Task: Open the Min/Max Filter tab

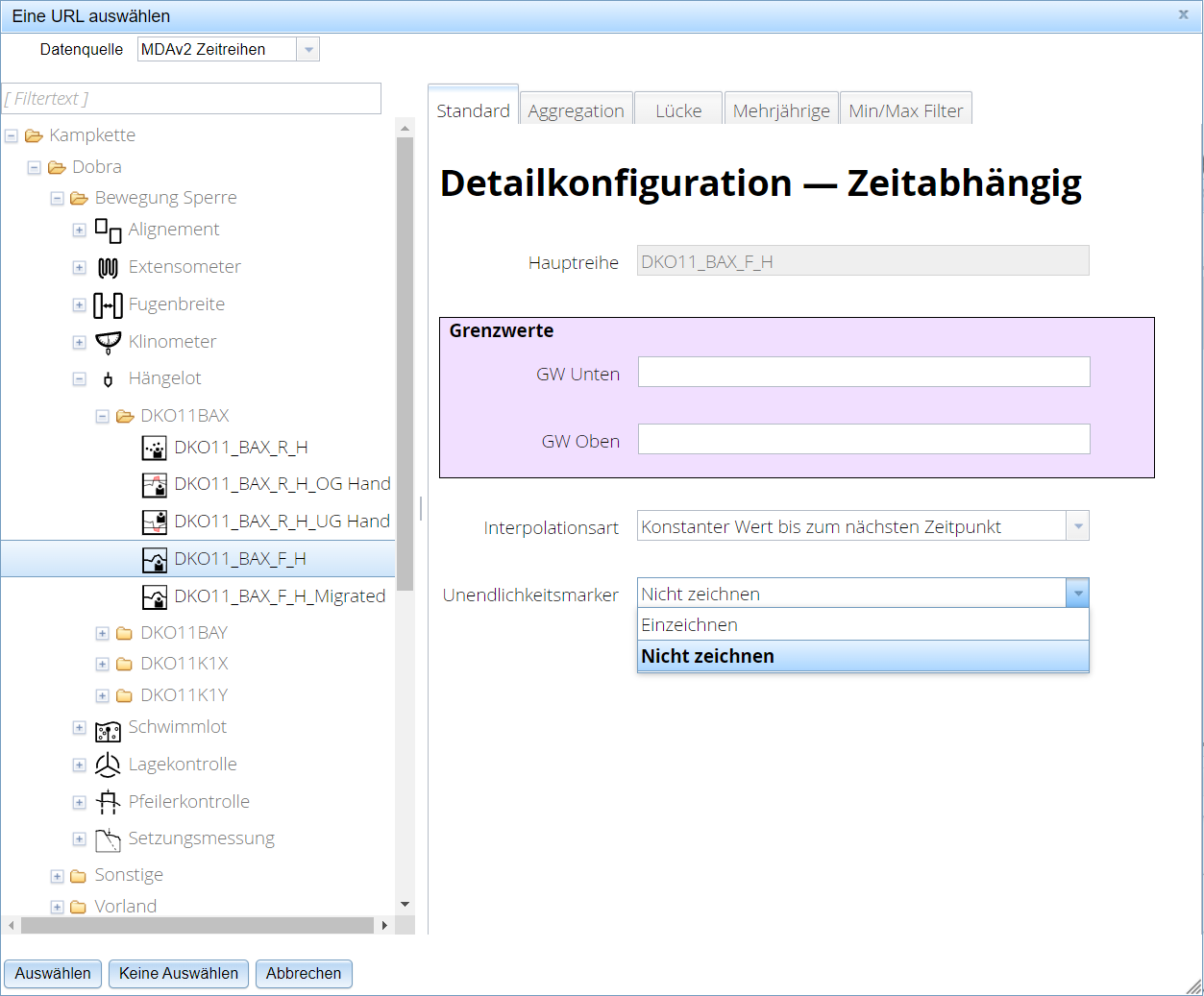Action: point(905,110)
